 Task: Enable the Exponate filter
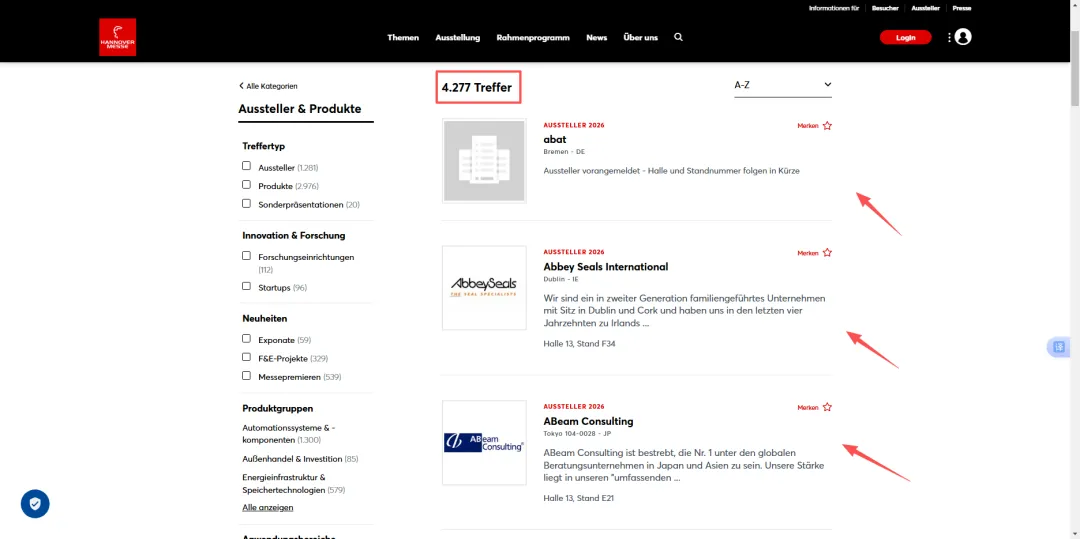247,338
